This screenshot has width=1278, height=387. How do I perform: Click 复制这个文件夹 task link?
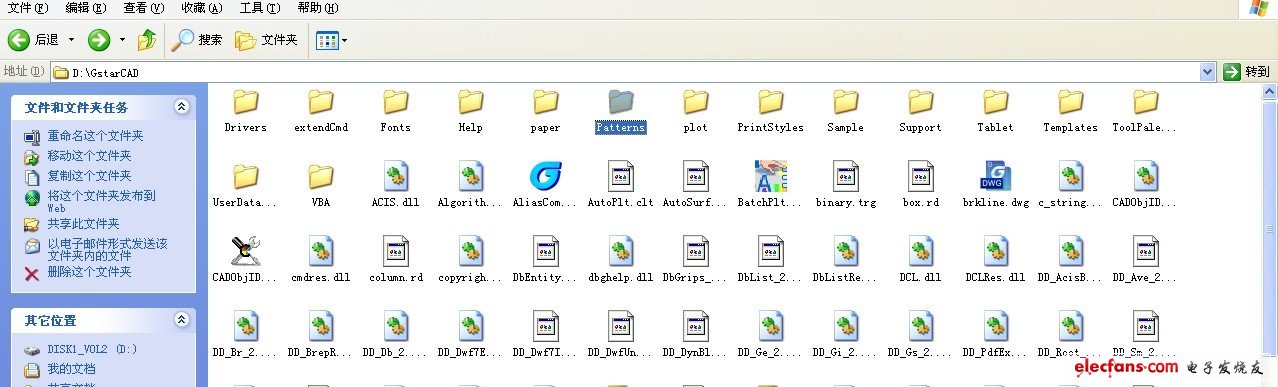pos(89,176)
